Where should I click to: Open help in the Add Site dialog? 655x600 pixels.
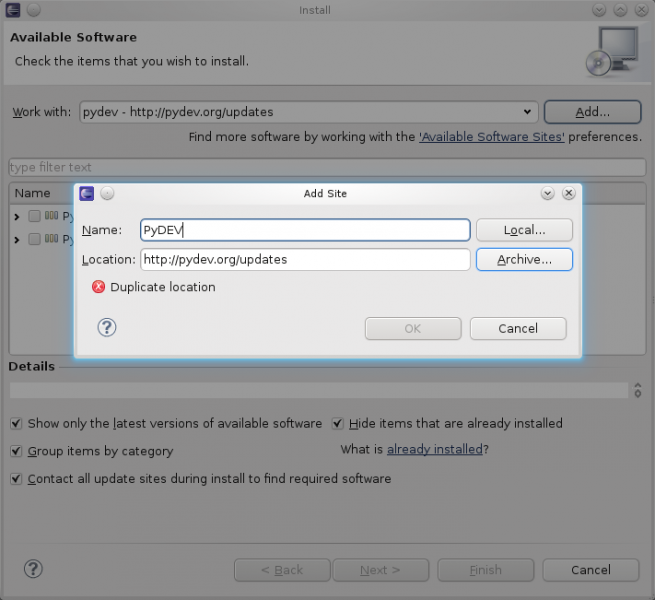point(107,328)
